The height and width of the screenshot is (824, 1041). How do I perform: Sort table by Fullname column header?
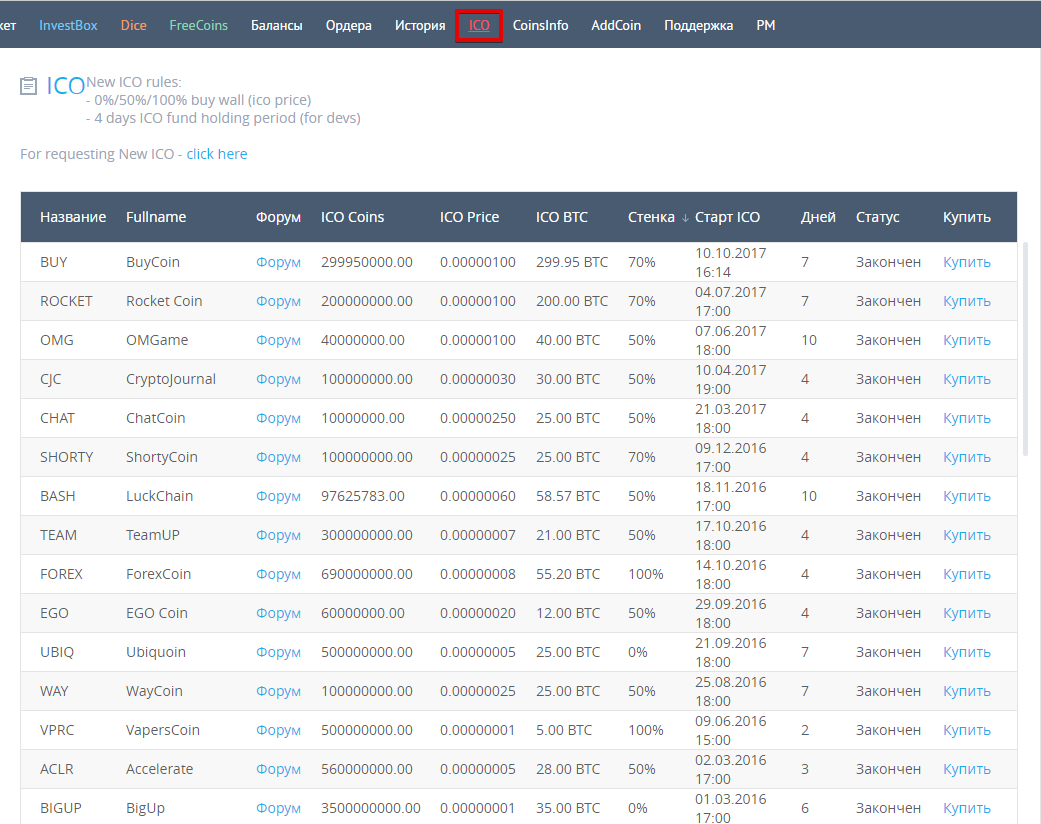pos(156,217)
